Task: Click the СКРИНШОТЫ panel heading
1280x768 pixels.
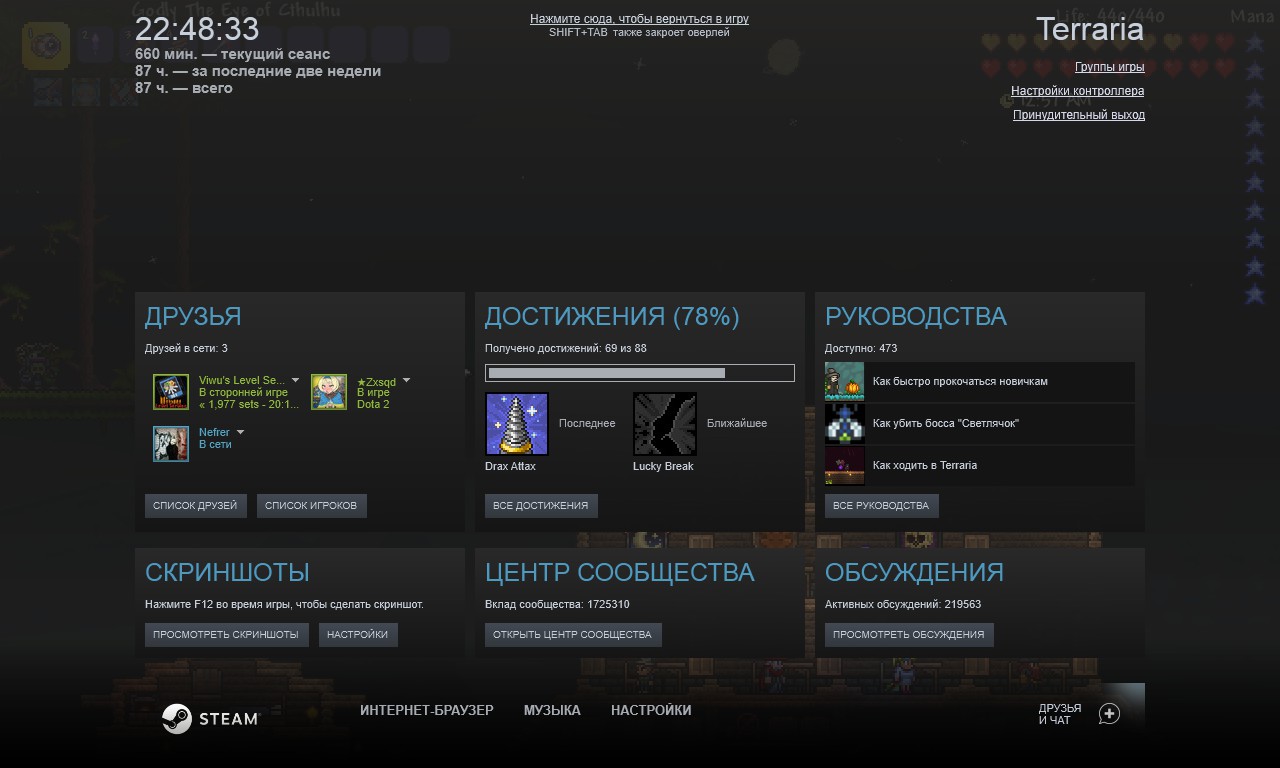Action: (x=227, y=572)
